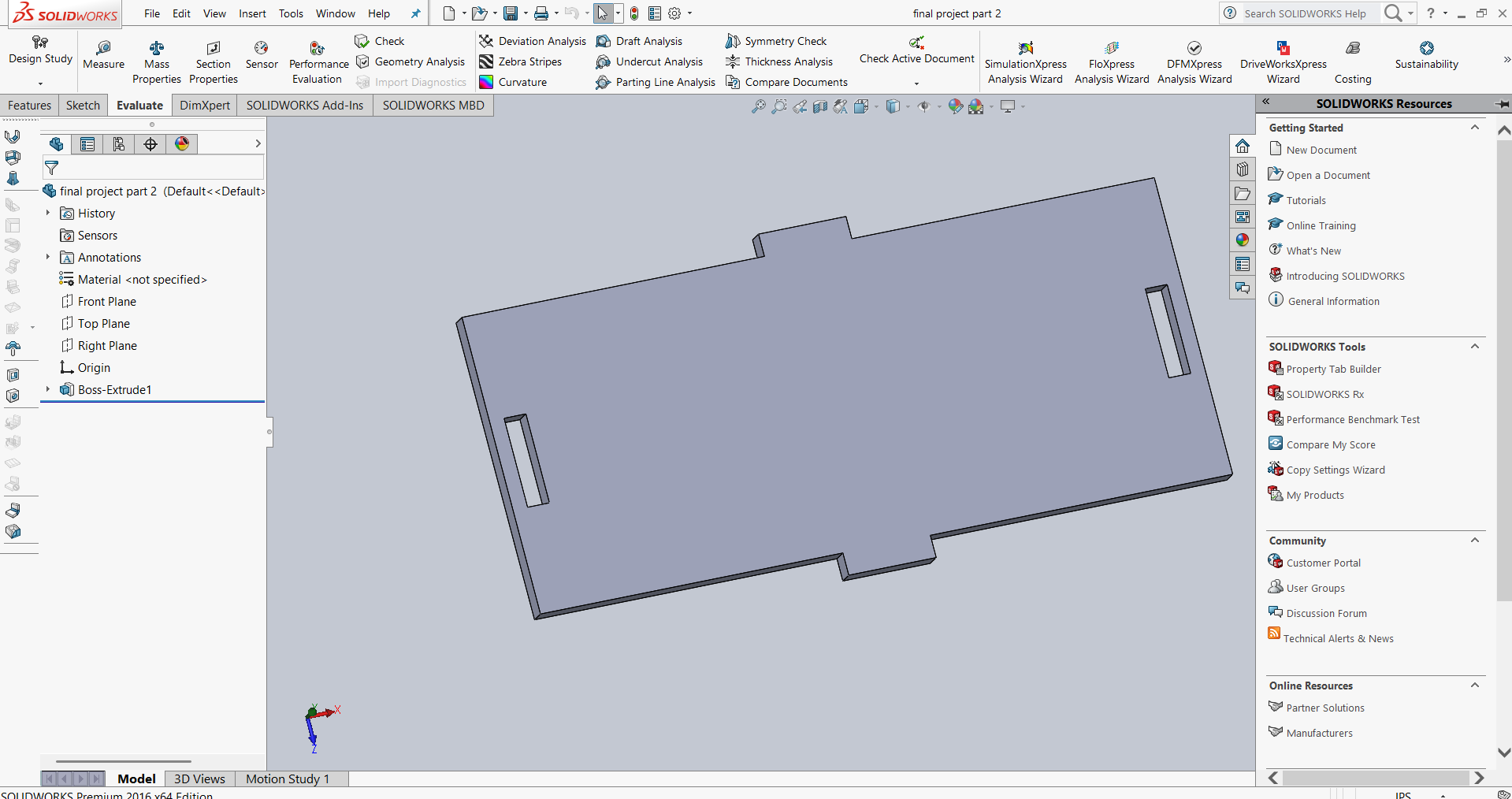Open Design Study dropdown arrow
The height and width of the screenshot is (799, 1512).
(x=40, y=83)
